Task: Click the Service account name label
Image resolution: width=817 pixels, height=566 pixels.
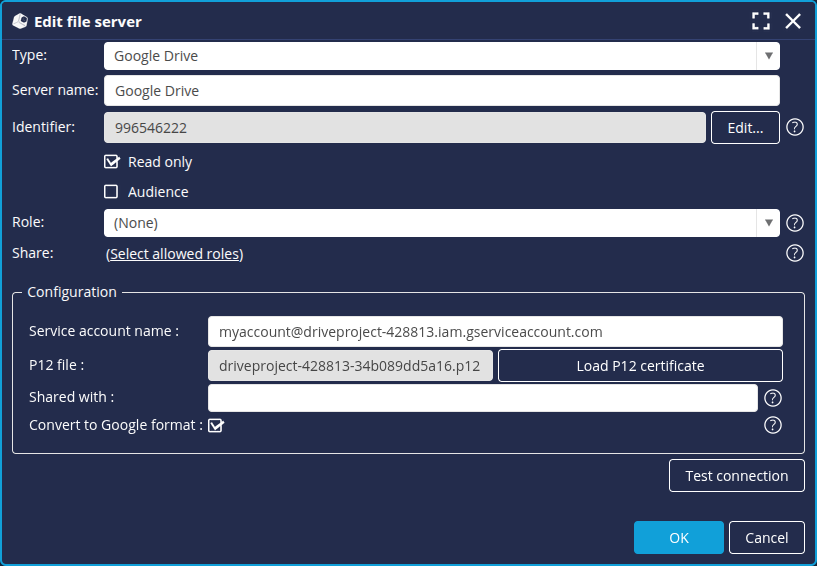Action: (x=104, y=331)
